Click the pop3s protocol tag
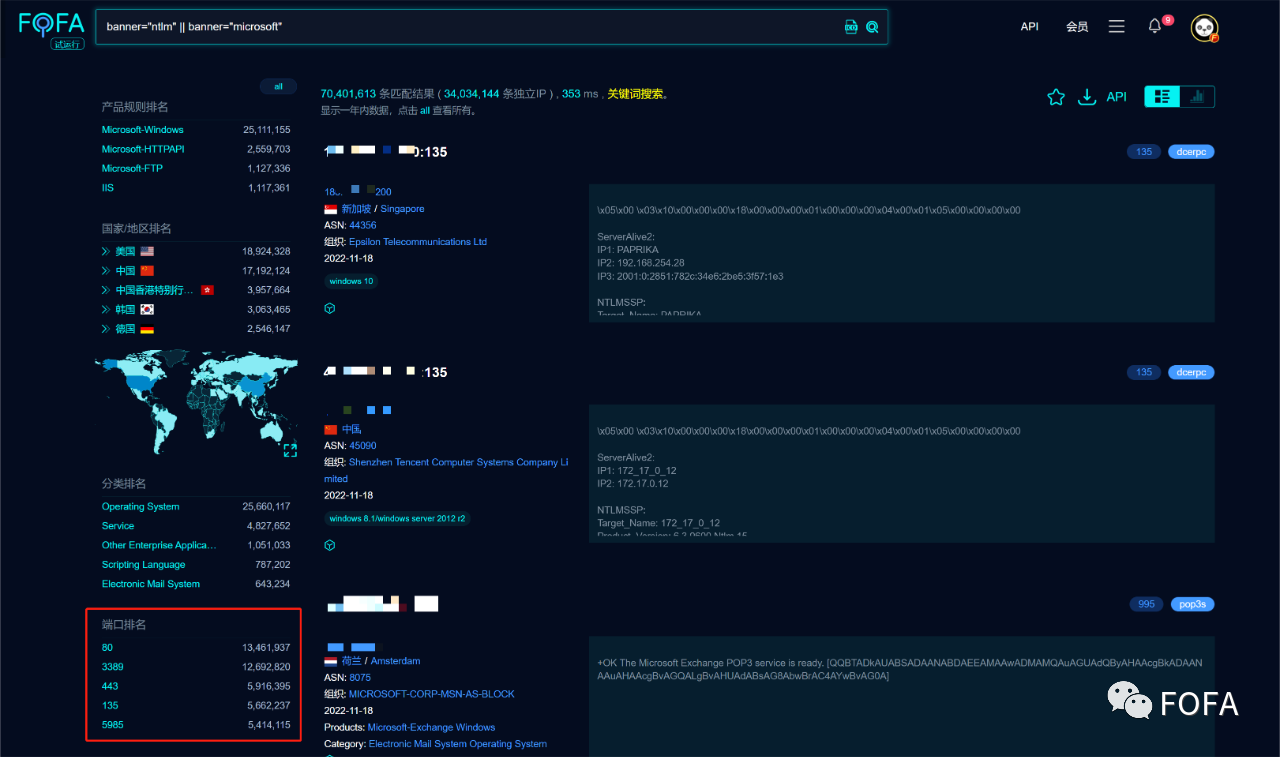This screenshot has width=1280, height=757. tap(1192, 604)
